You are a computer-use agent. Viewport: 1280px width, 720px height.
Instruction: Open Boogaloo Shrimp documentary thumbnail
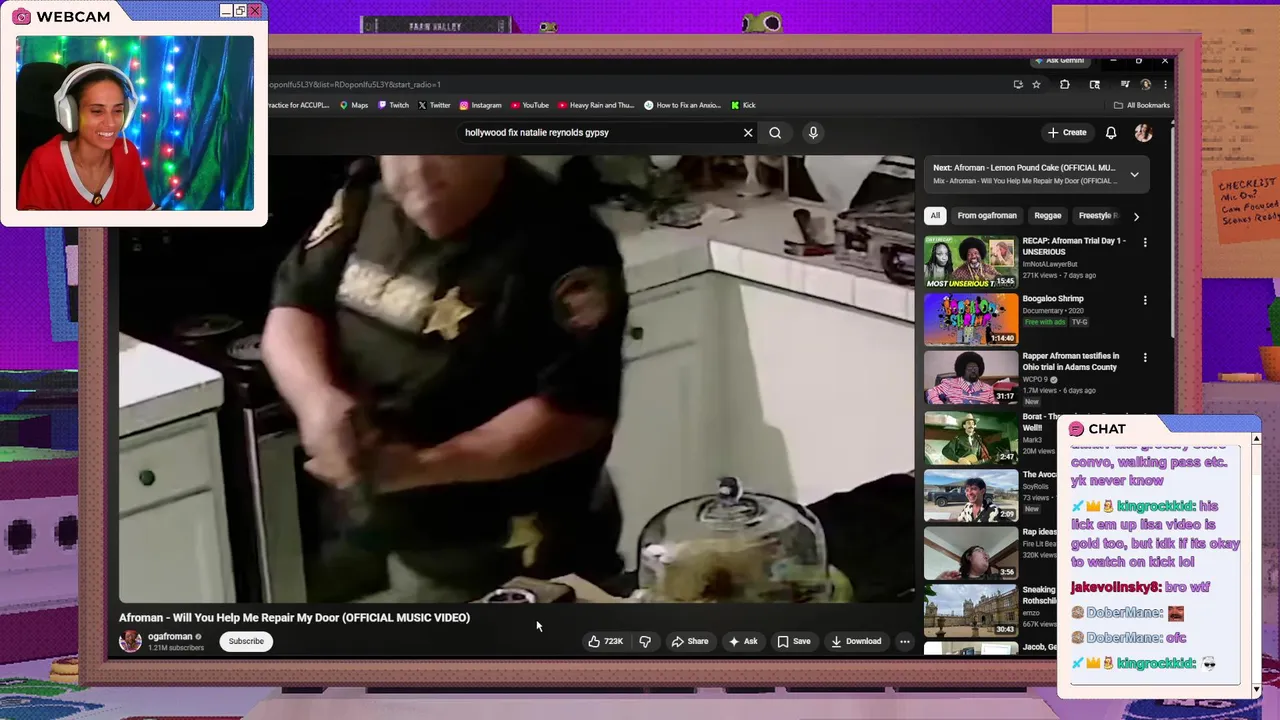pos(970,319)
